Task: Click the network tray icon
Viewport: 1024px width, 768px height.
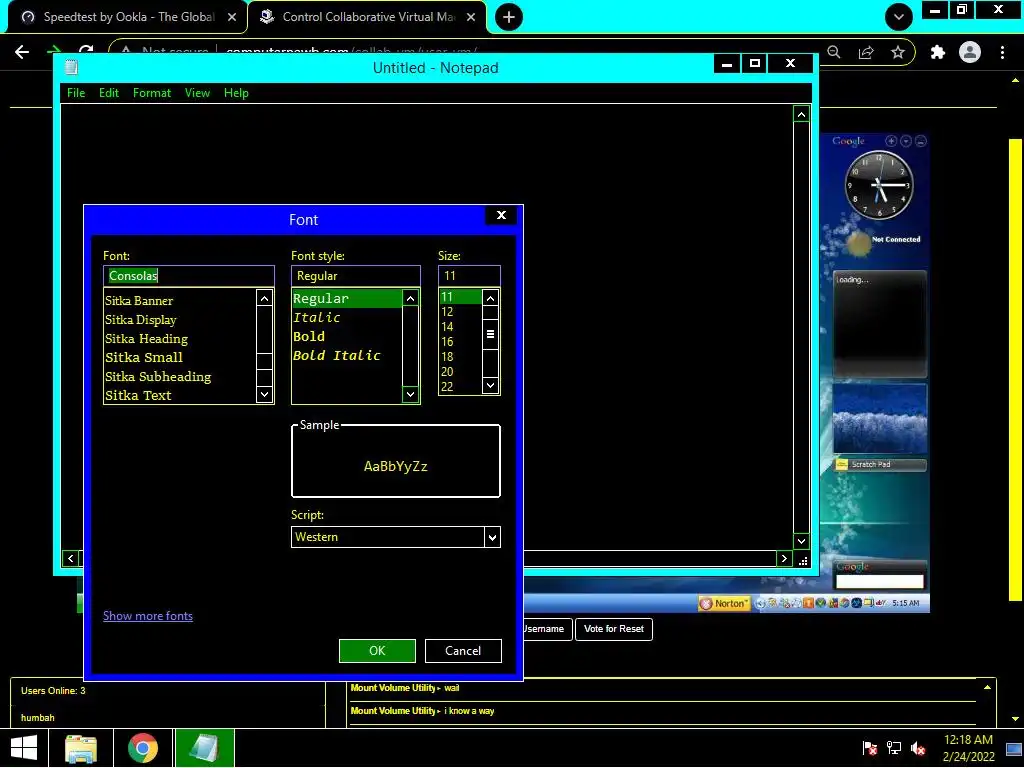Action: (x=893, y=748)
